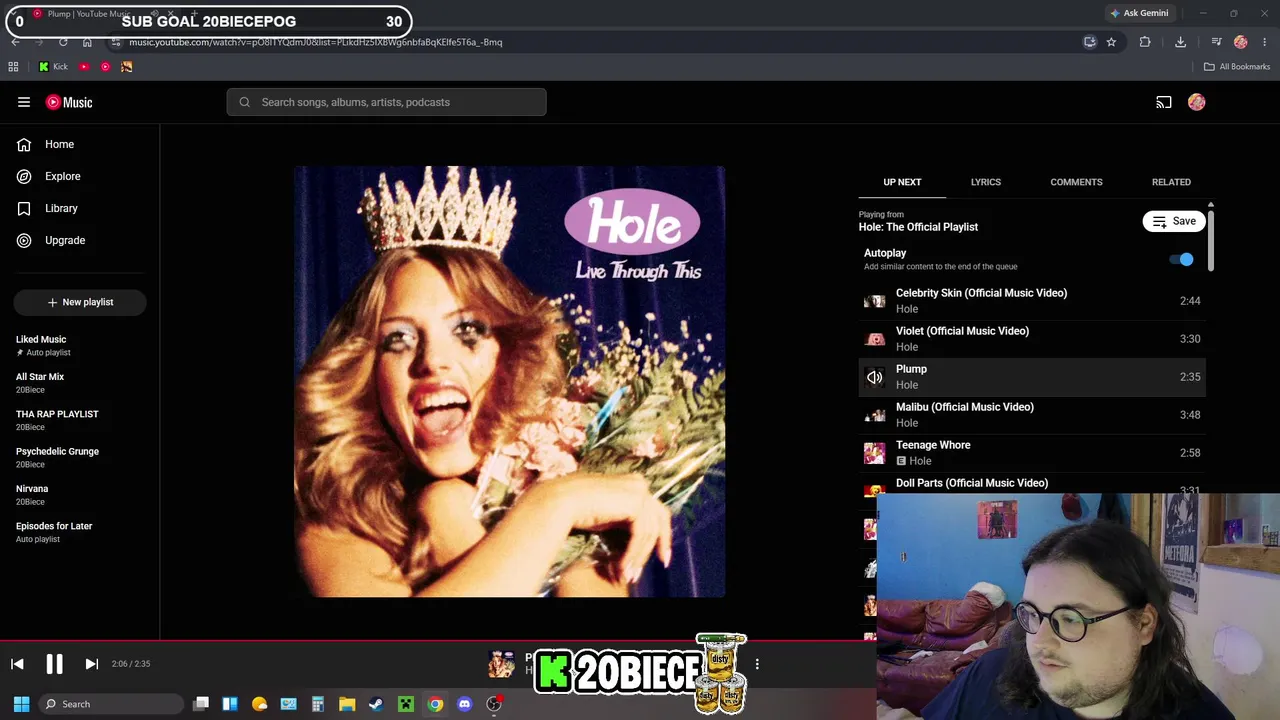The image size is (1280, 720).
Task: Switch to the Up Next tab
Action: (x=902, y=182)
